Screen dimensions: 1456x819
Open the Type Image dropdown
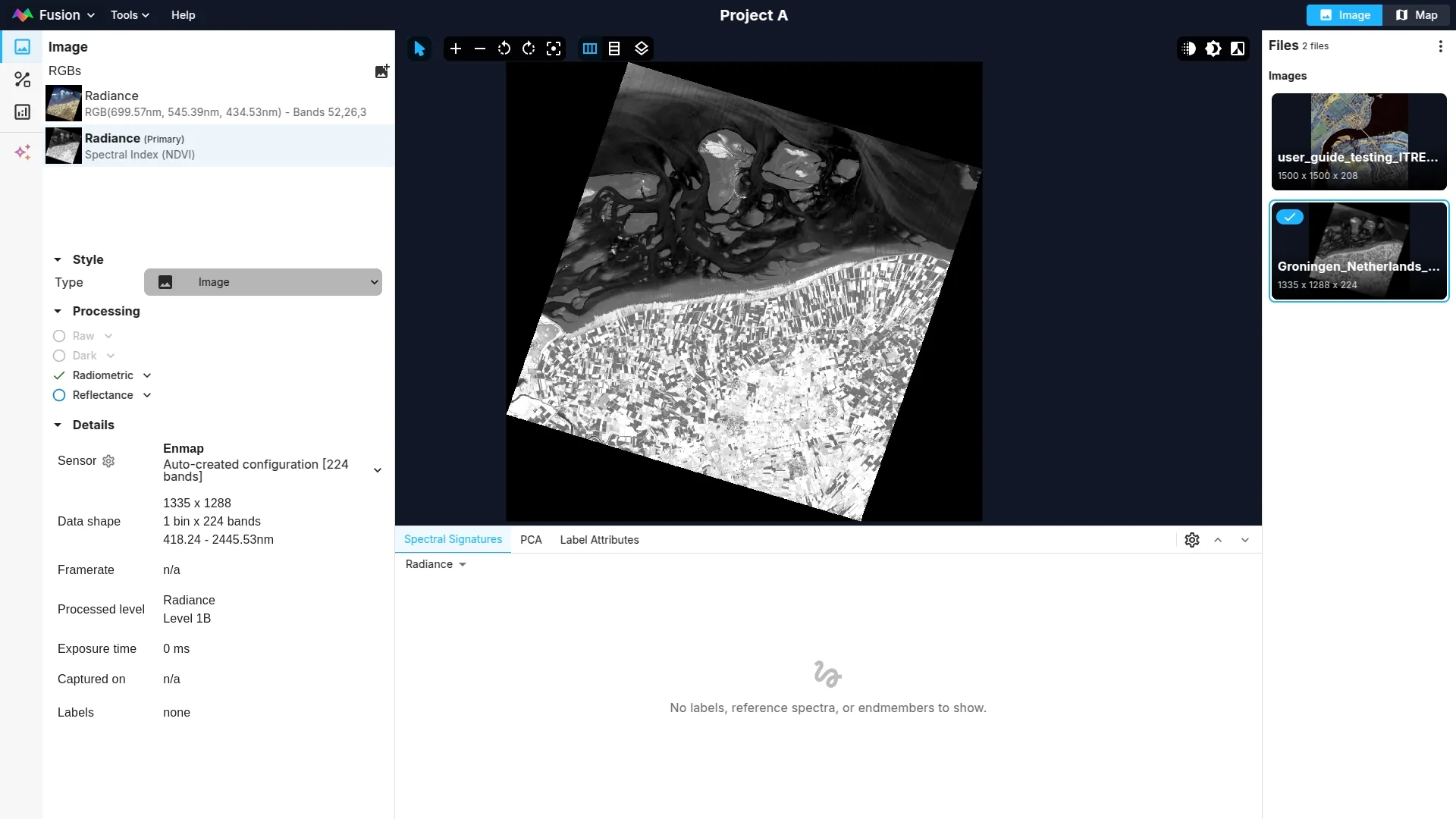point(263,282)
